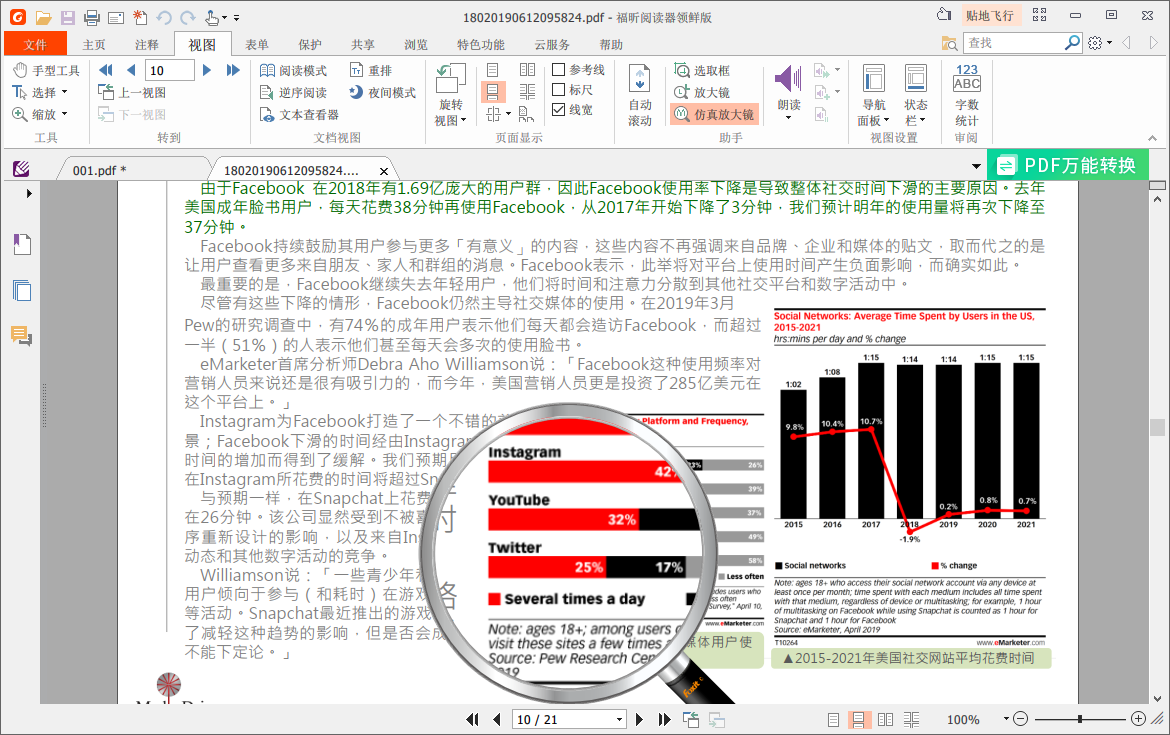Turn on 逆序阅读 reverse reading
The width and height of the screenshot is (1170, 735).
point(293,93)
